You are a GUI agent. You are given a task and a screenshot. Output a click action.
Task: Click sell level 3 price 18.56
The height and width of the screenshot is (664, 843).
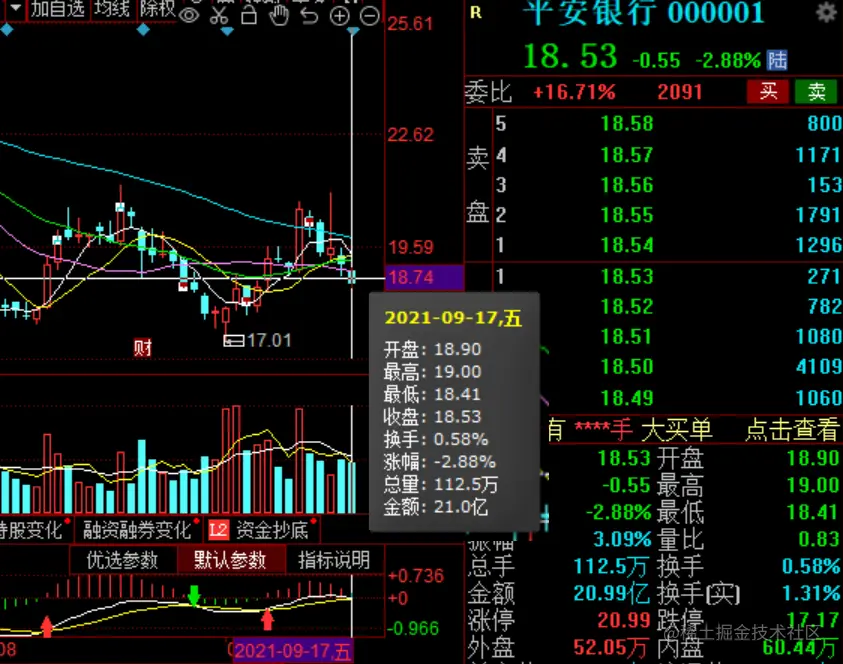tap(626, 185)
